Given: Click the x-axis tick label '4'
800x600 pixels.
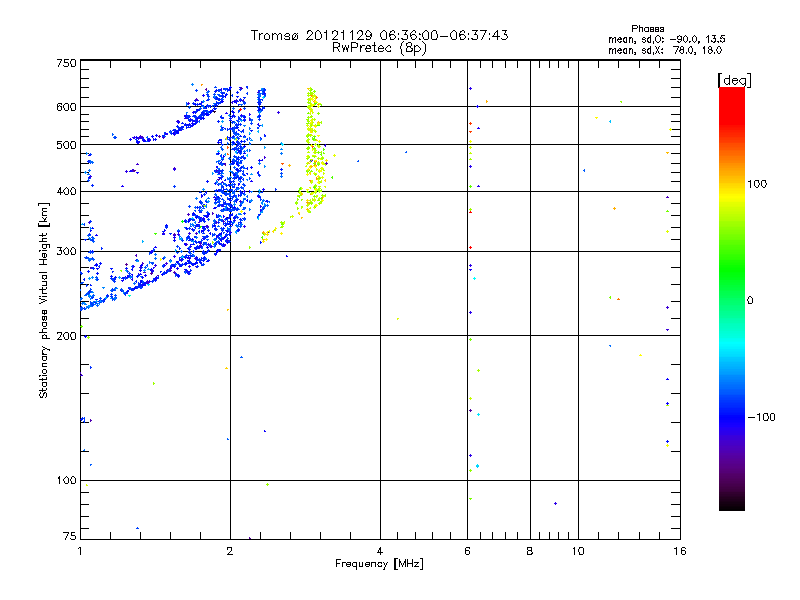Looking at the screenshot, I should pyautogui.click(x=380, y=551).
